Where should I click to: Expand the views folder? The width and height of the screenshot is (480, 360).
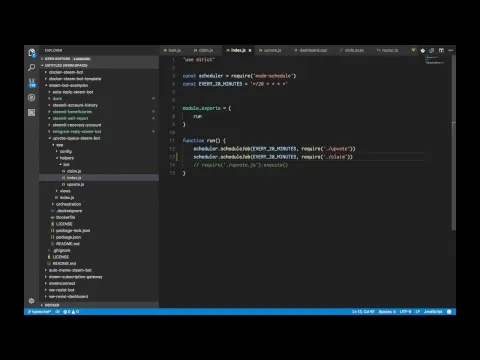tap(99, 191)
